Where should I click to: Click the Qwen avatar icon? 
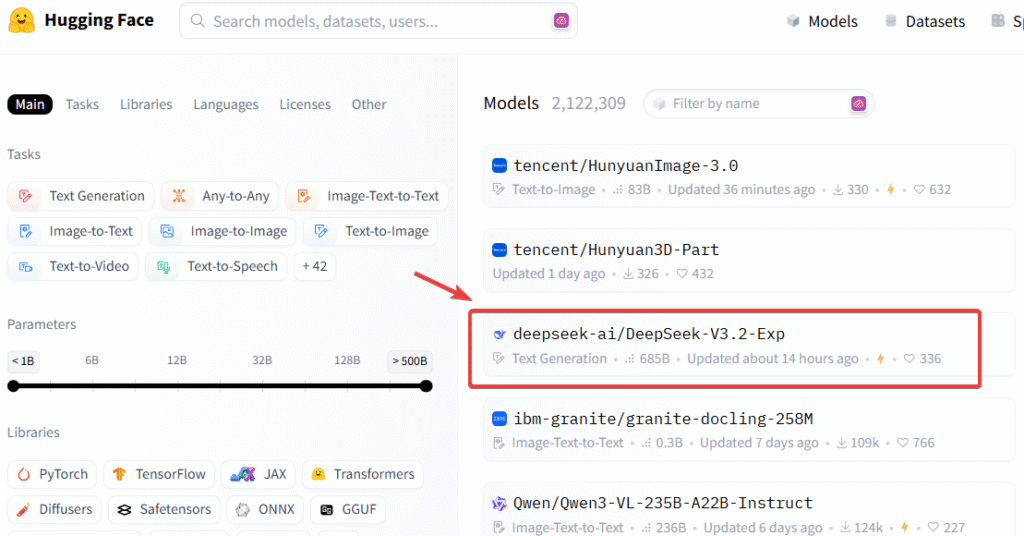point(500,503)
